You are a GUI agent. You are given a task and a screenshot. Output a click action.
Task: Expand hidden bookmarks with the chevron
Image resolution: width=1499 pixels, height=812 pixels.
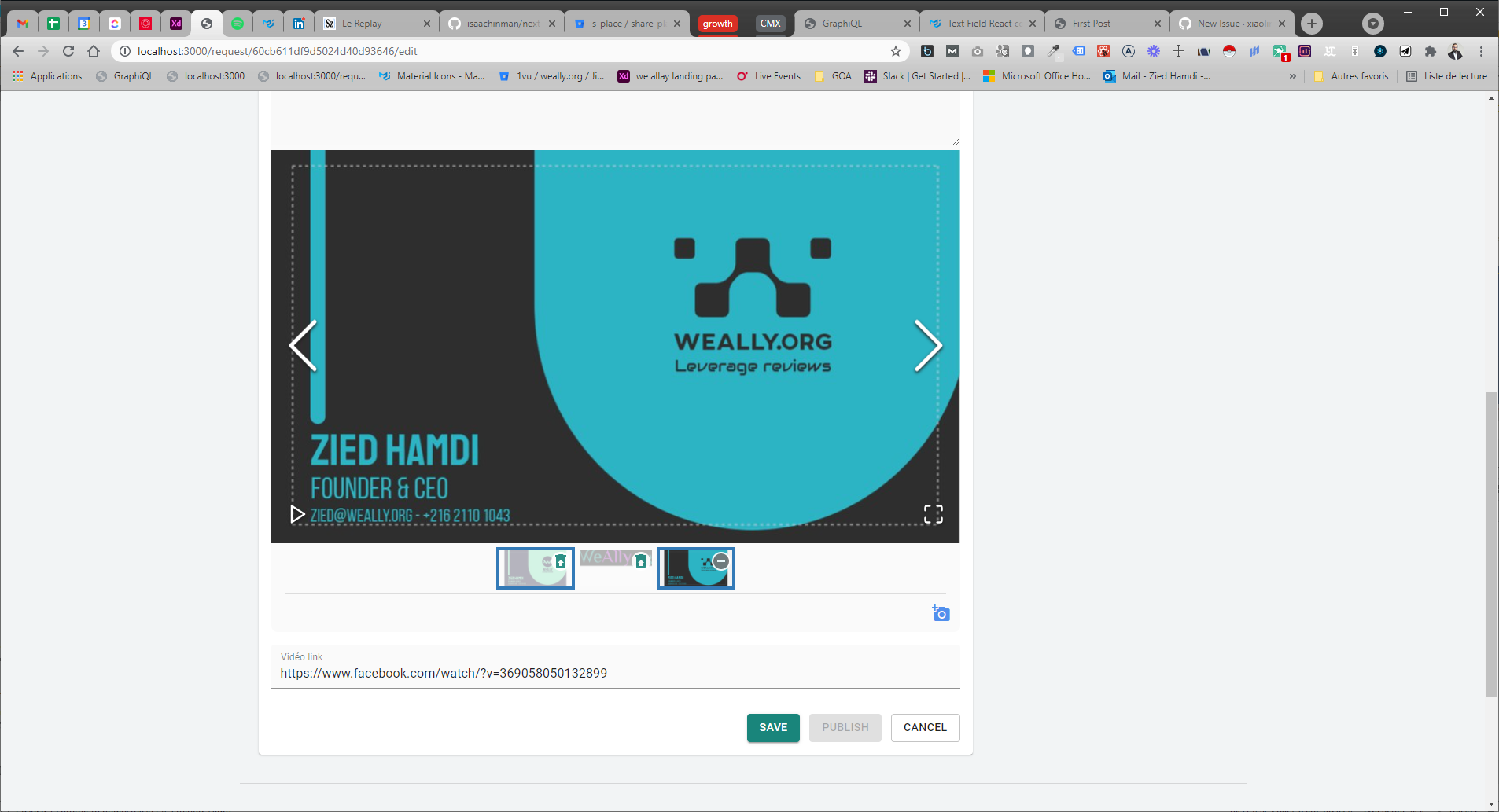click(x=1292, y=76)
